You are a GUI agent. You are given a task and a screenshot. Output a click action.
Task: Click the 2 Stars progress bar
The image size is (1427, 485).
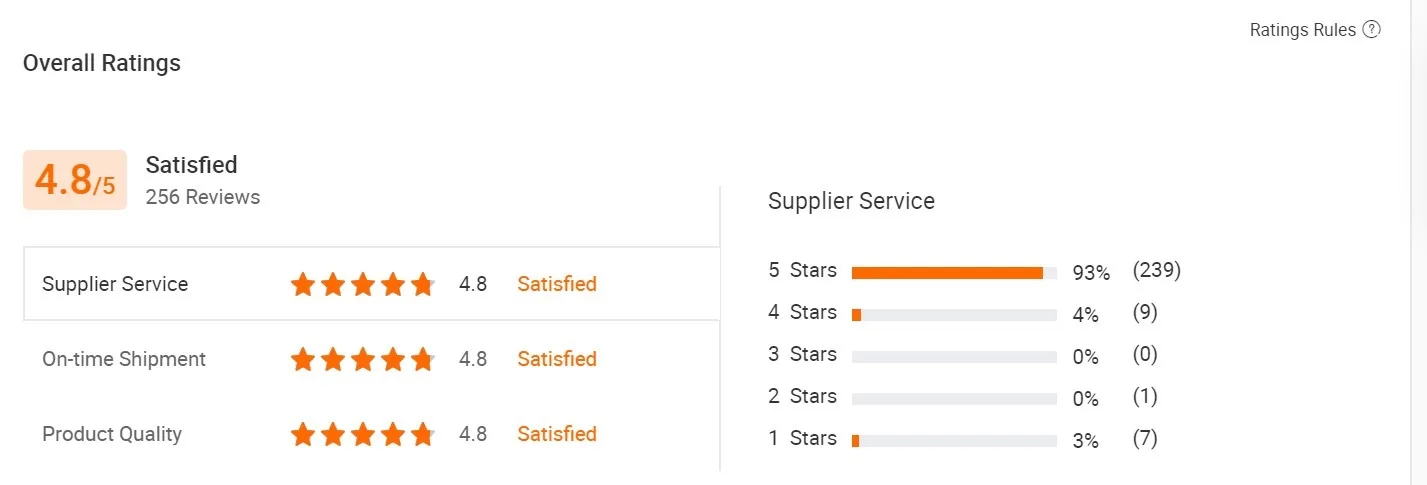(954, 399)
